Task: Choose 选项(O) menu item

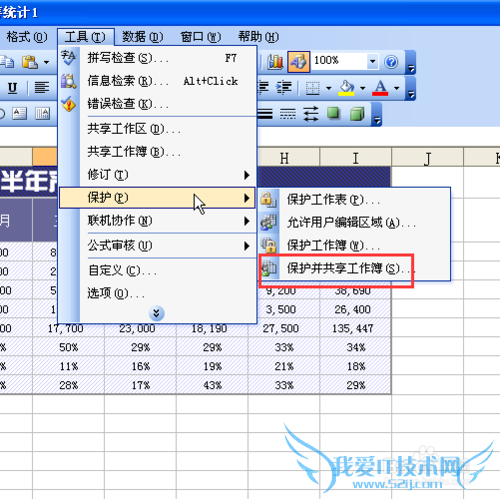Action: coord(157,293)
